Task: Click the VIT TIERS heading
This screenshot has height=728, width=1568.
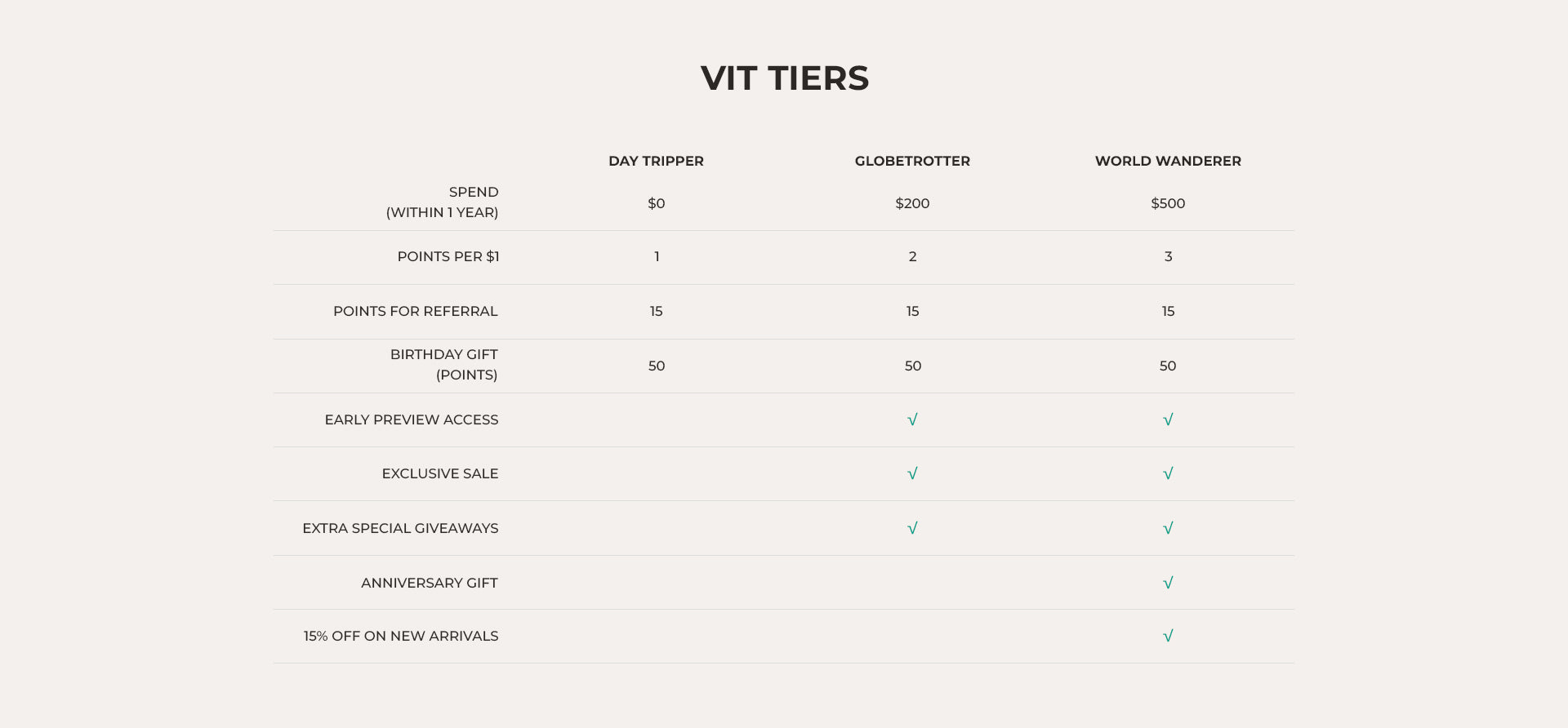Action: pyautogui.click(x=784, y=78)
